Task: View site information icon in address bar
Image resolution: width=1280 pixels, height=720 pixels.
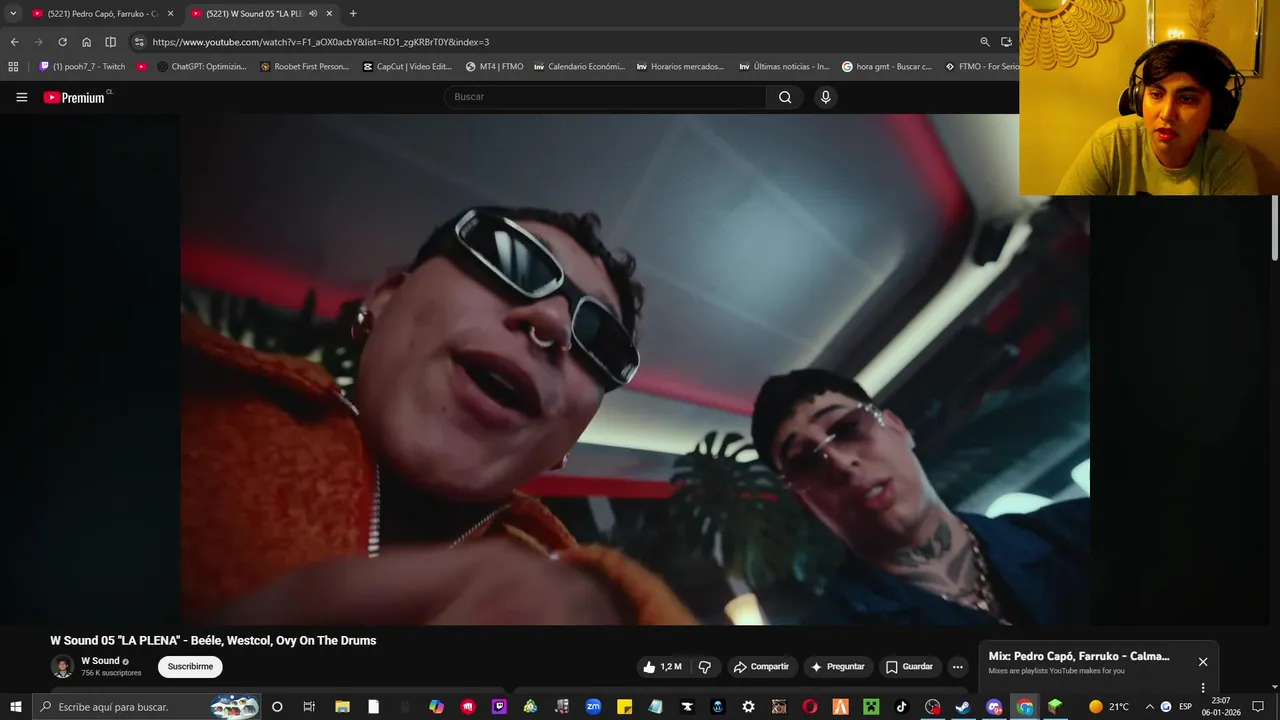Action: point(139,42)
